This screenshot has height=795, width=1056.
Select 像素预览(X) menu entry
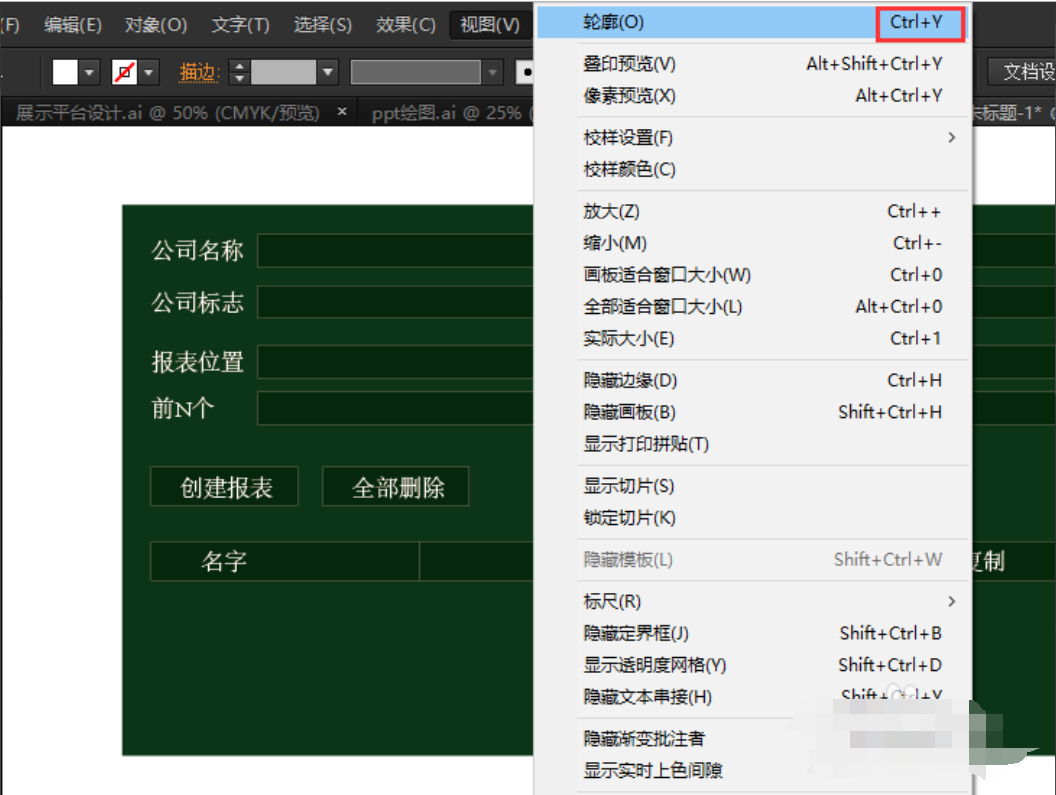tap(752, 96)
